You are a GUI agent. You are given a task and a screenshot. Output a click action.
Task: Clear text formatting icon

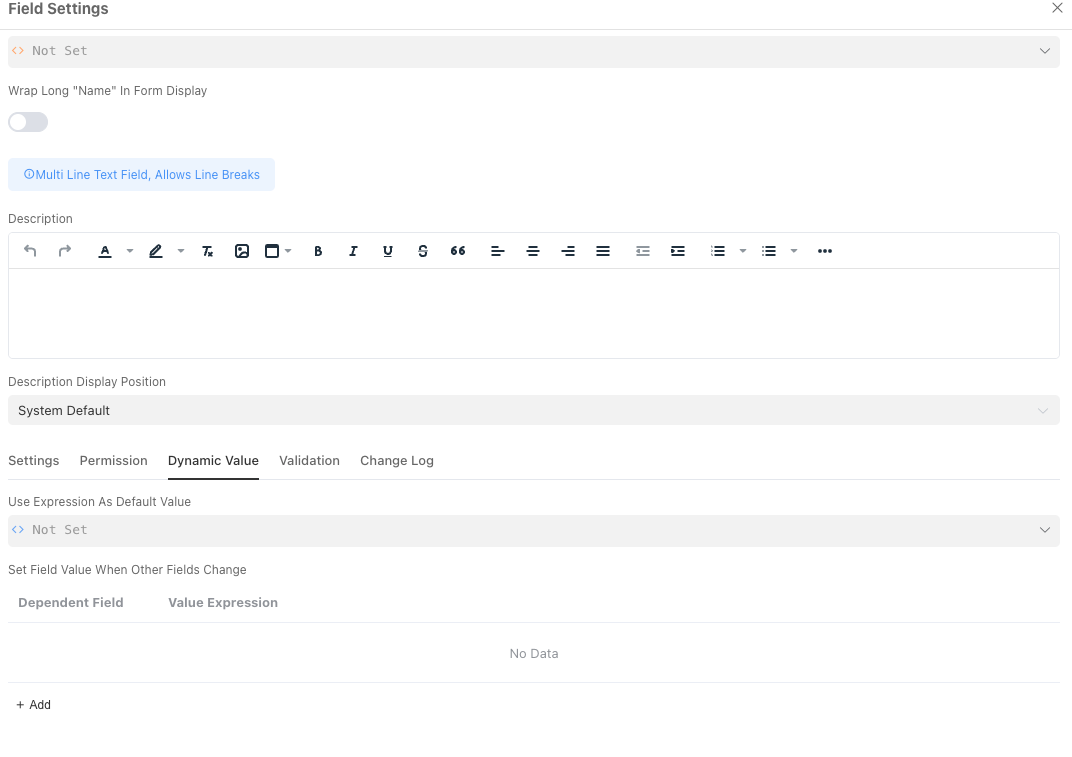[x=208, y=251]
